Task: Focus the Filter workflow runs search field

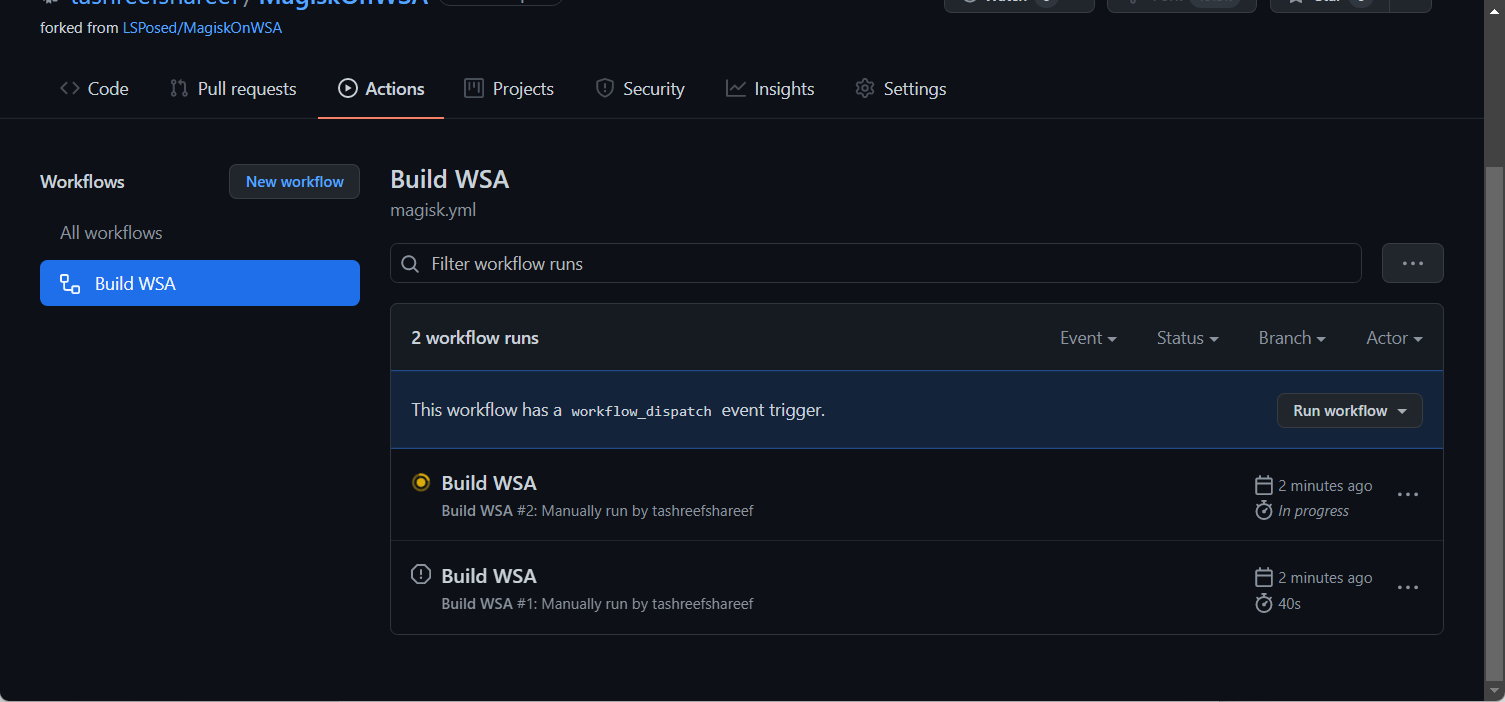Action: coord(890,264)
